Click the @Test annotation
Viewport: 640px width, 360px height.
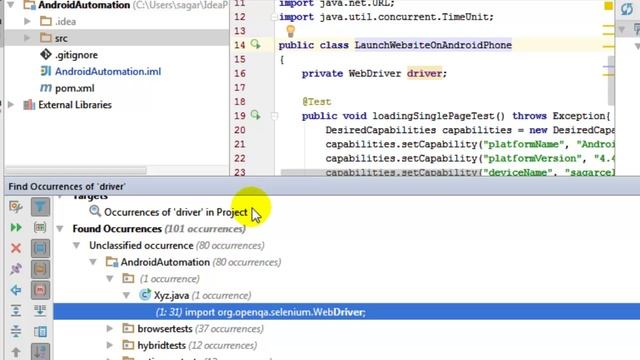317,102
